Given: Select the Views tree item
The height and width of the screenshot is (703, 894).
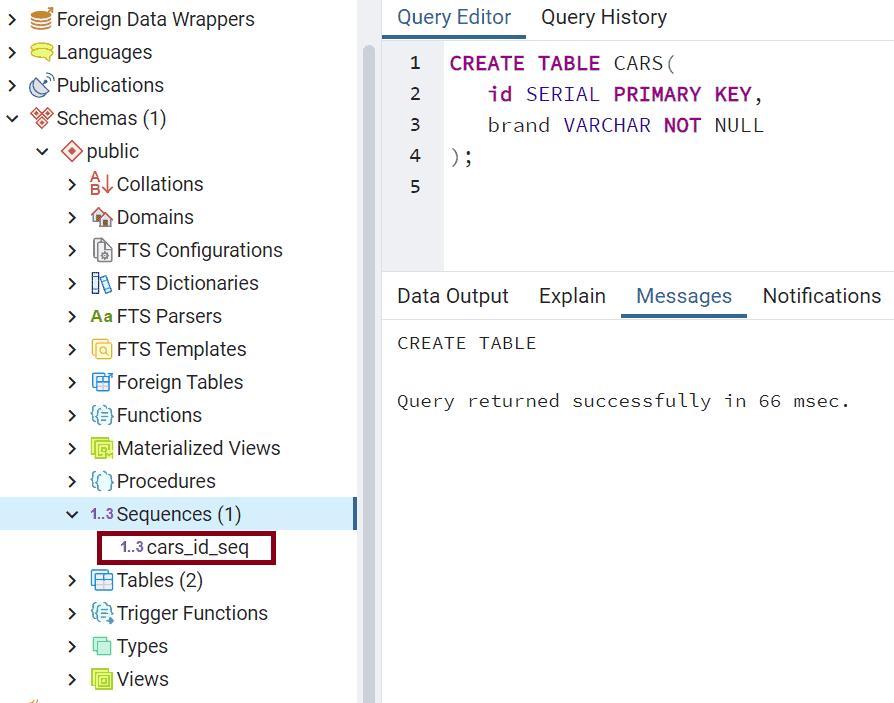Looking at the screenshot, I should pyautogui.click(x=142, y=679).
